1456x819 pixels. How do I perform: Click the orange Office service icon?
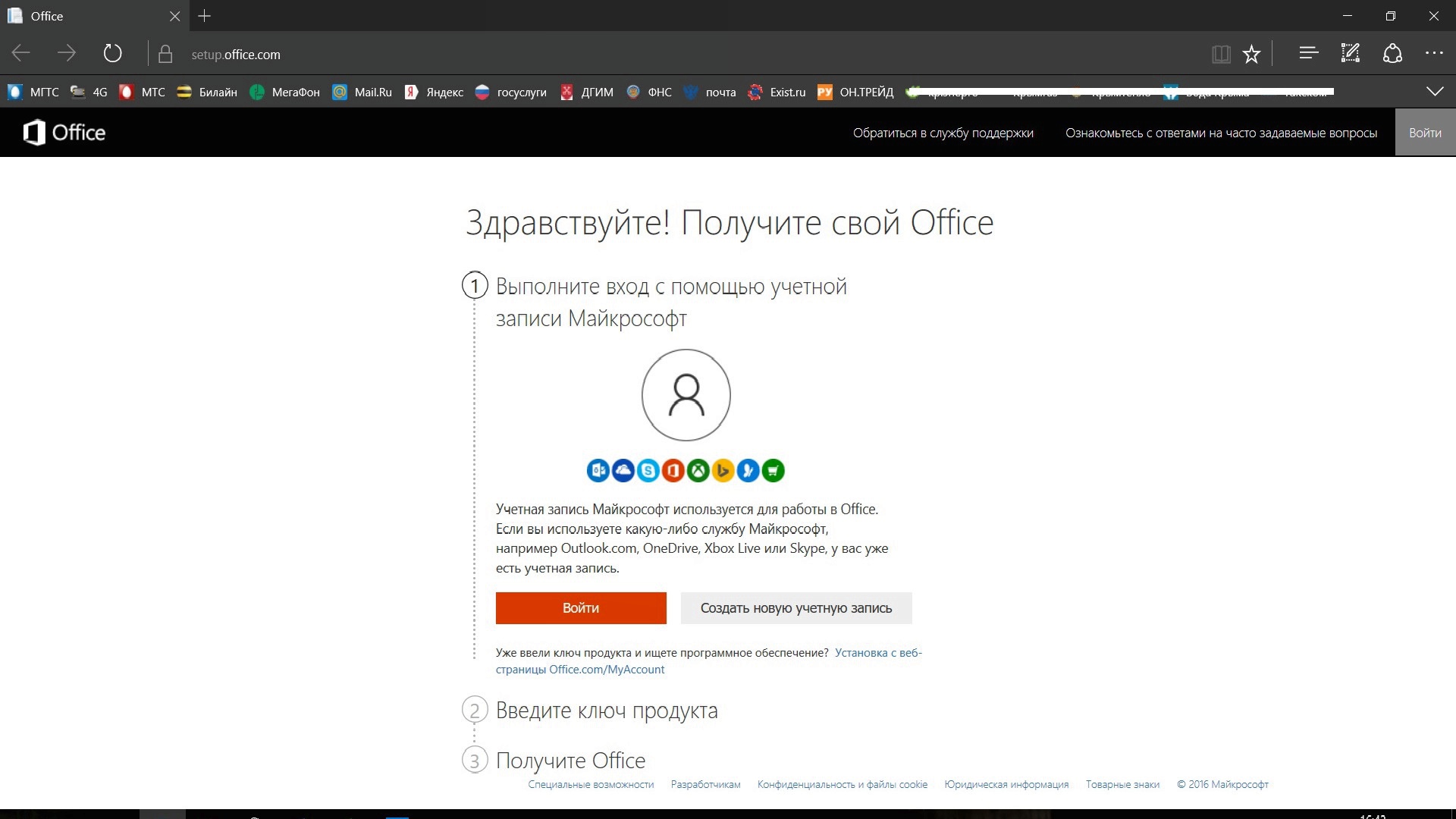(673, 471)
